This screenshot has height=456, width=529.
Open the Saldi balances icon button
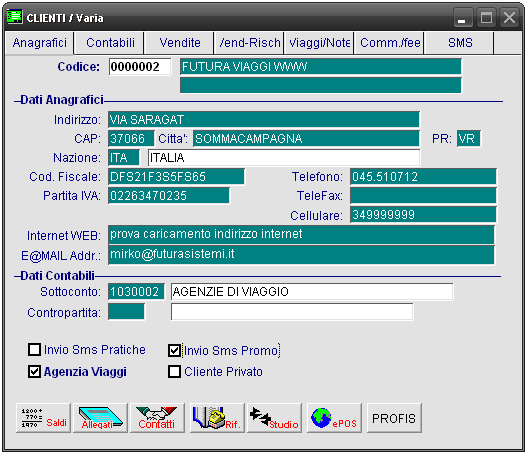(x=43, y=418)
